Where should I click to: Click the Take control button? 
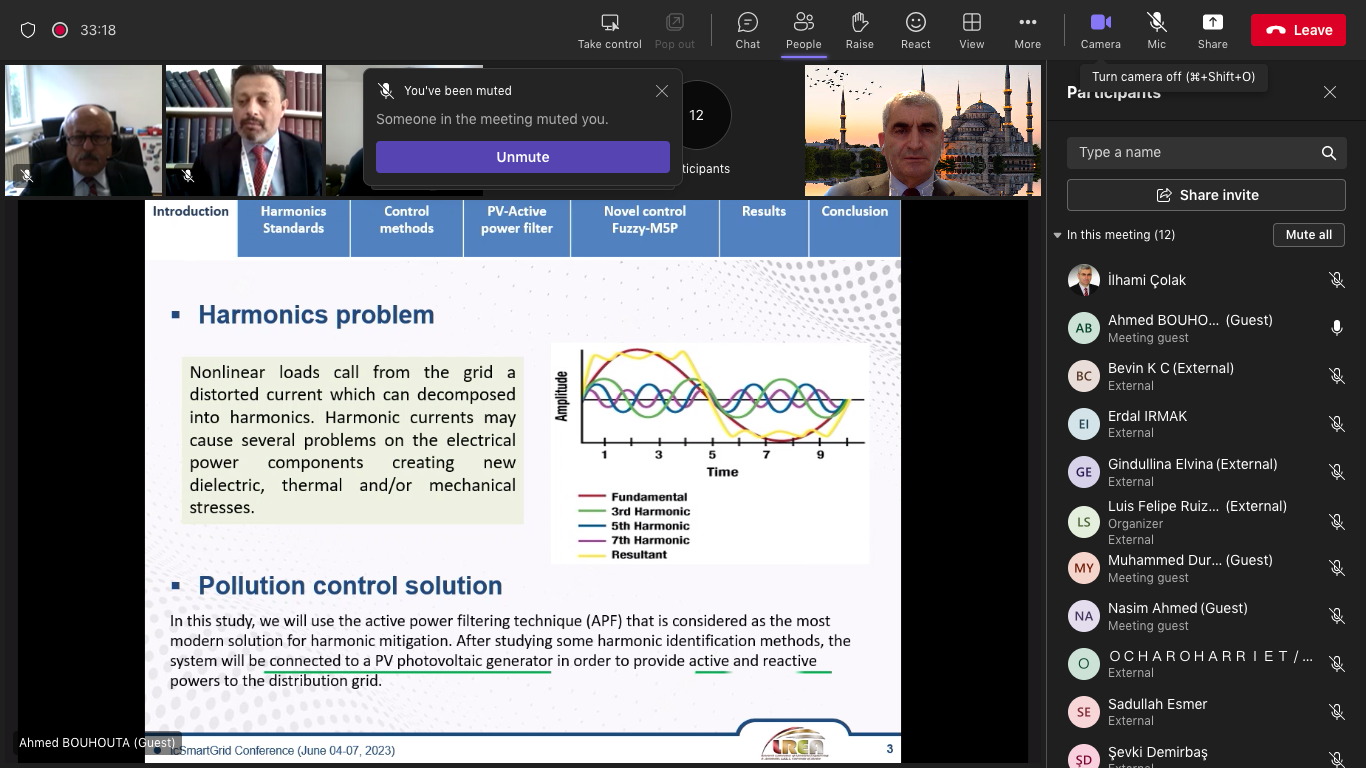click(x=609, y=30)
